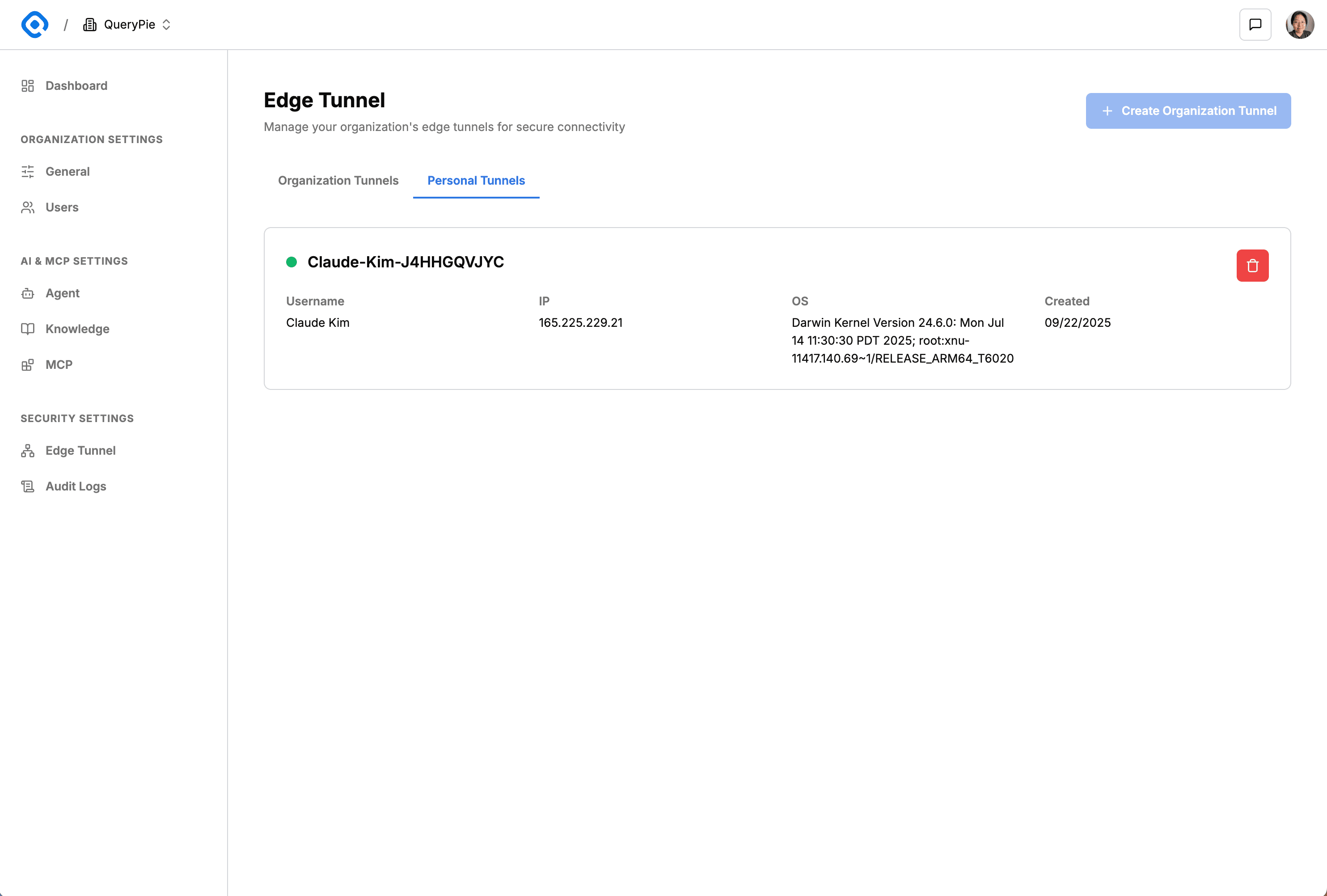
Task: Open Audit Logs scroll icon
Action: click(27, 486)
